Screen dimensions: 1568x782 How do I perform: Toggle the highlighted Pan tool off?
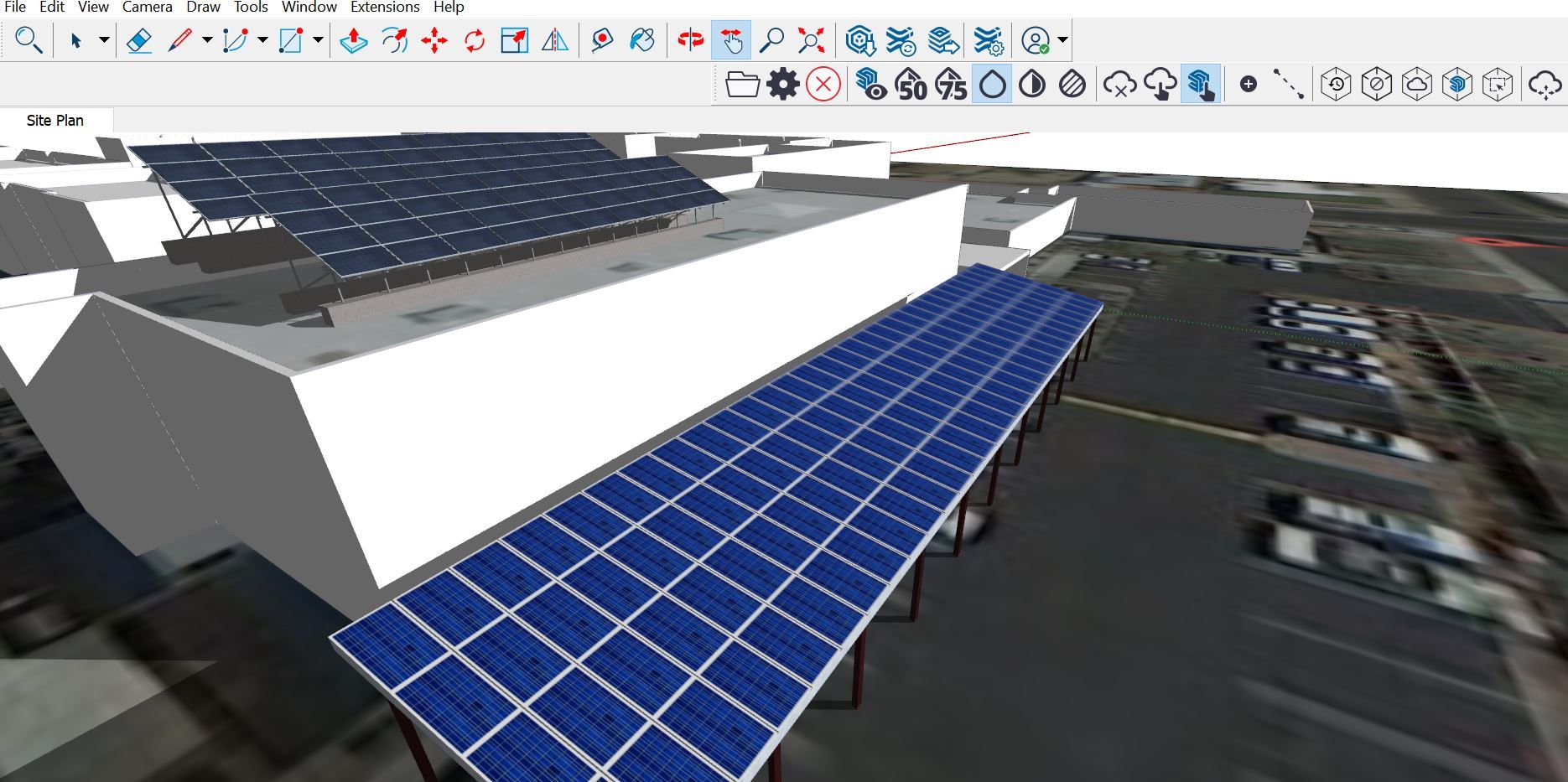coord(733,38)
